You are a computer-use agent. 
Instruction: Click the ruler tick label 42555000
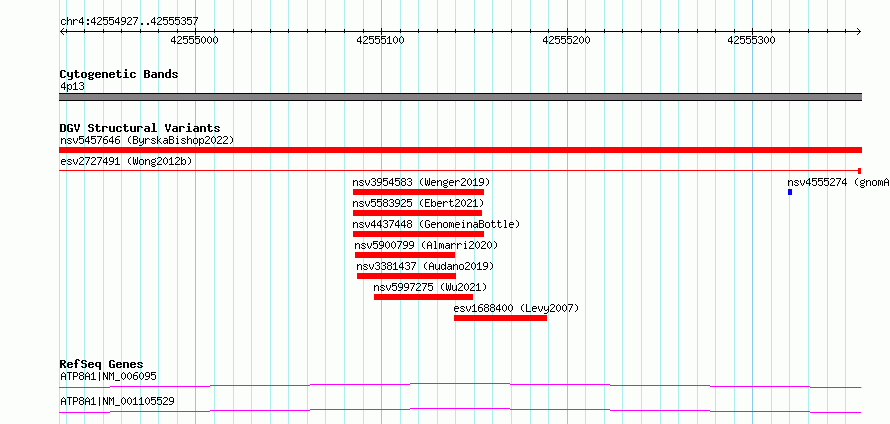(x=194, y=40)
